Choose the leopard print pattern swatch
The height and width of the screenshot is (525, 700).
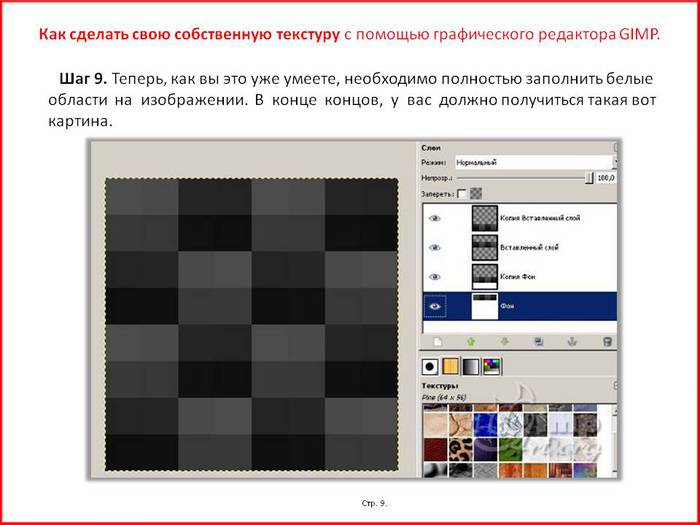click(x=461, y=449)
